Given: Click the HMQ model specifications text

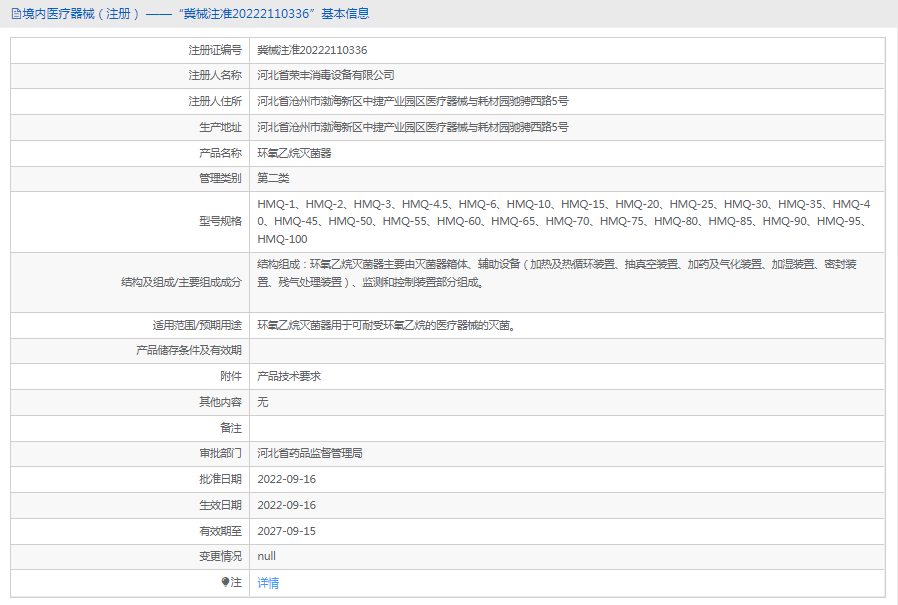Looking at the screenshot, I should [564, 221].
